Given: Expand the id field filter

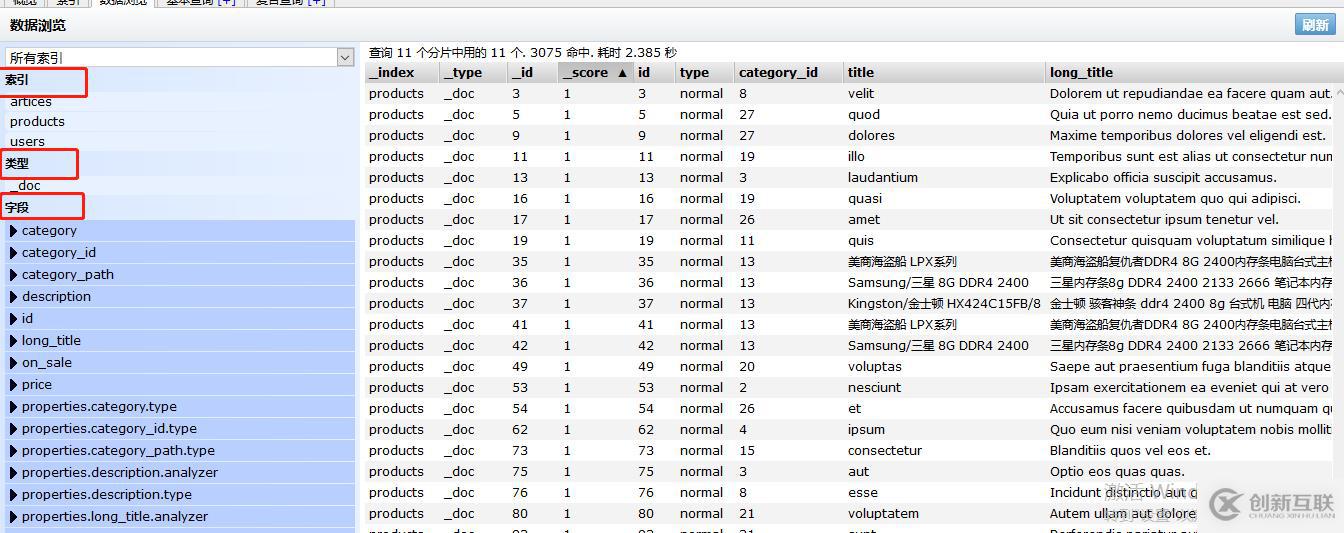Looking at the screenshot, I should (x=180, y=318).
